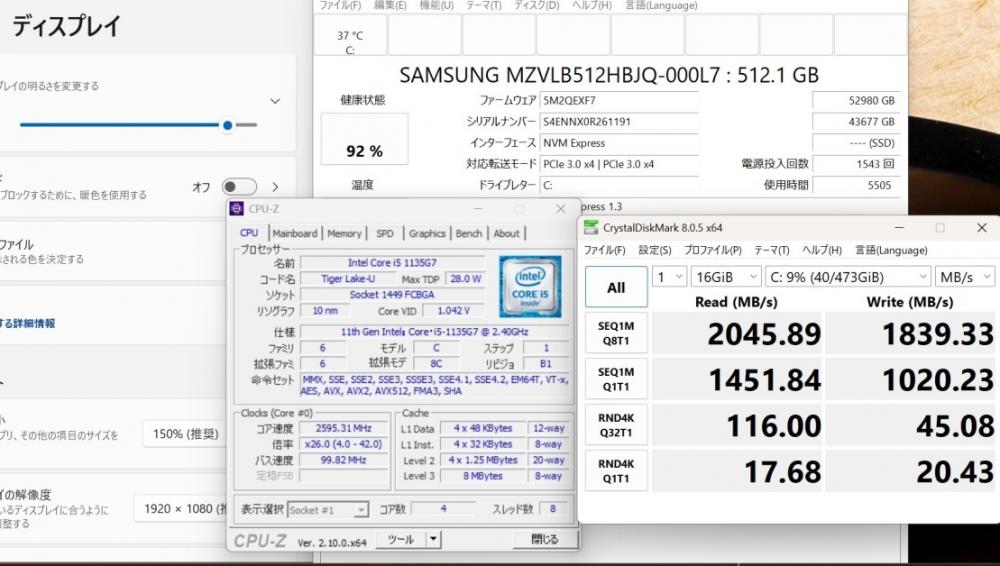Image resolution: width=1000 pixels, height=566 pixels.
Task: Click the core speed value 2595.31 MHz
Action: tap(344, 428)
